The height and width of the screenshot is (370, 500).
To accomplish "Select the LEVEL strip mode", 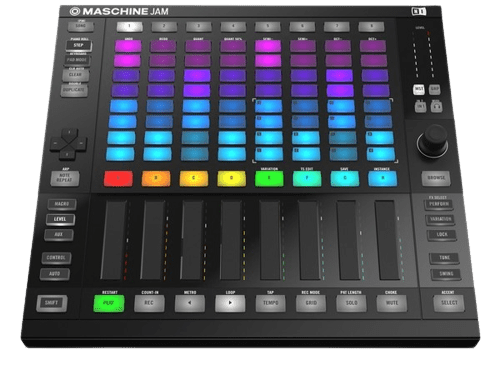I will [x=60, y=219].
